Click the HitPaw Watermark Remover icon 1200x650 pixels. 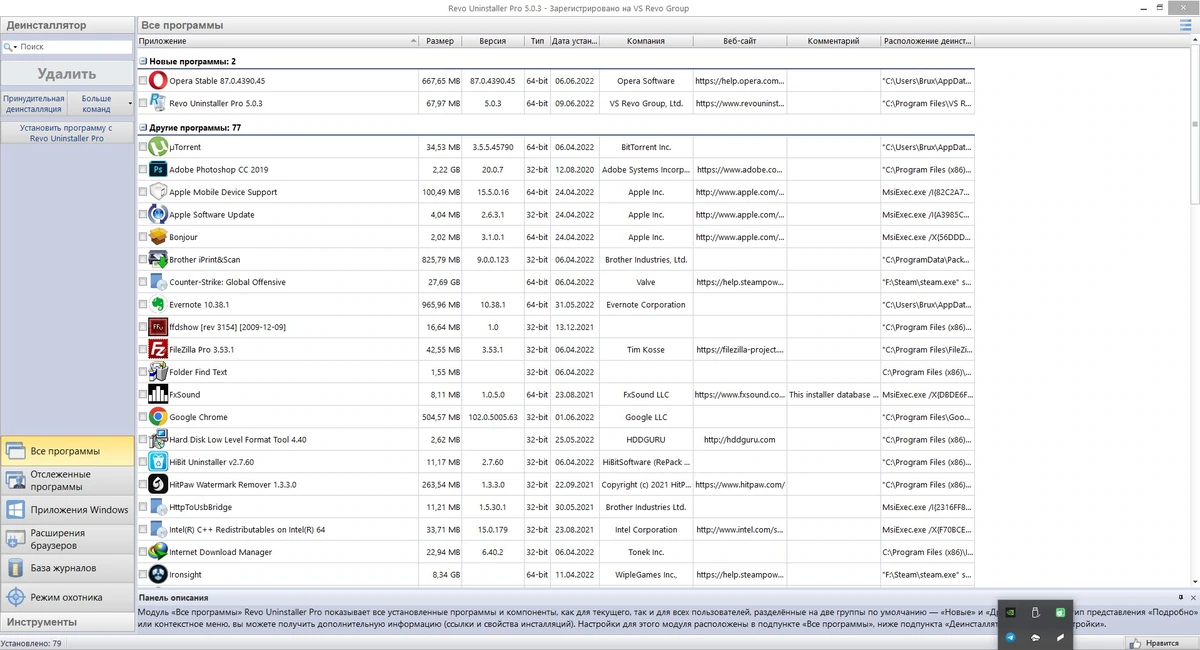[158, 485]
